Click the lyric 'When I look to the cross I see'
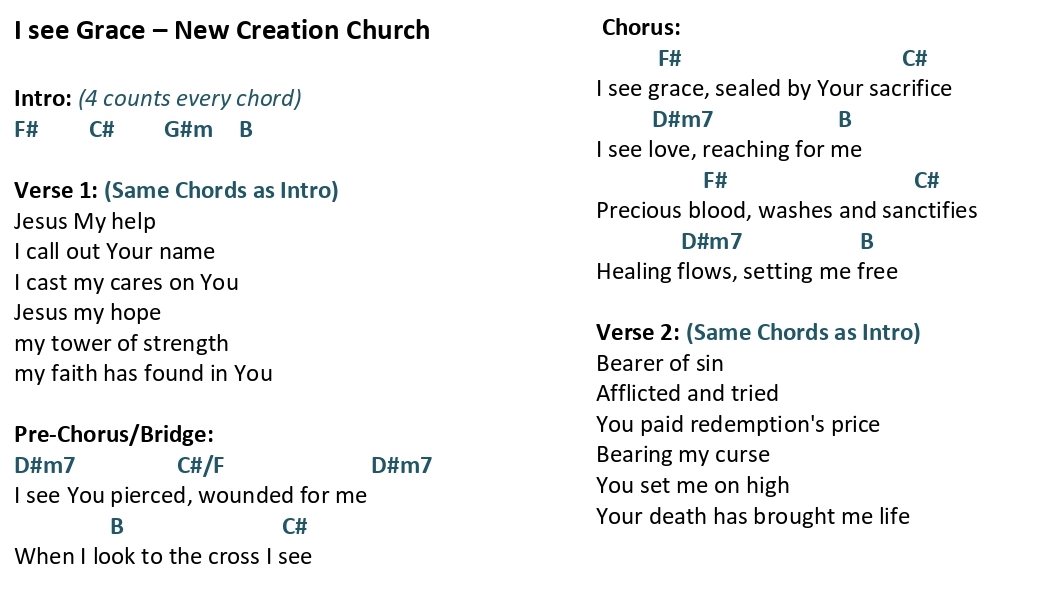The width and height of the screenshot is (1060, 608). click(163, 557)
